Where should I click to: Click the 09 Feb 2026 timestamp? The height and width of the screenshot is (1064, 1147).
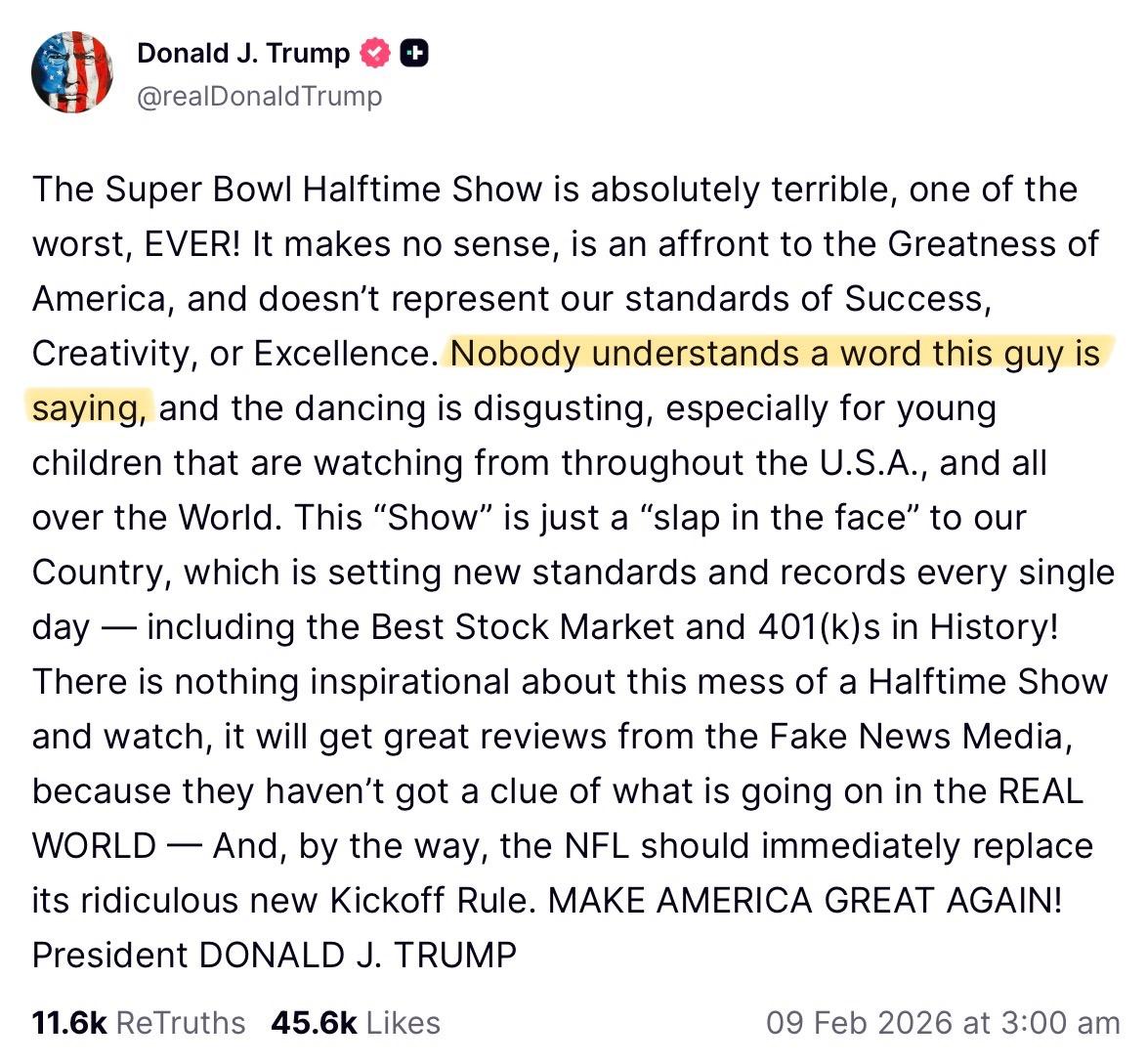943,1023
